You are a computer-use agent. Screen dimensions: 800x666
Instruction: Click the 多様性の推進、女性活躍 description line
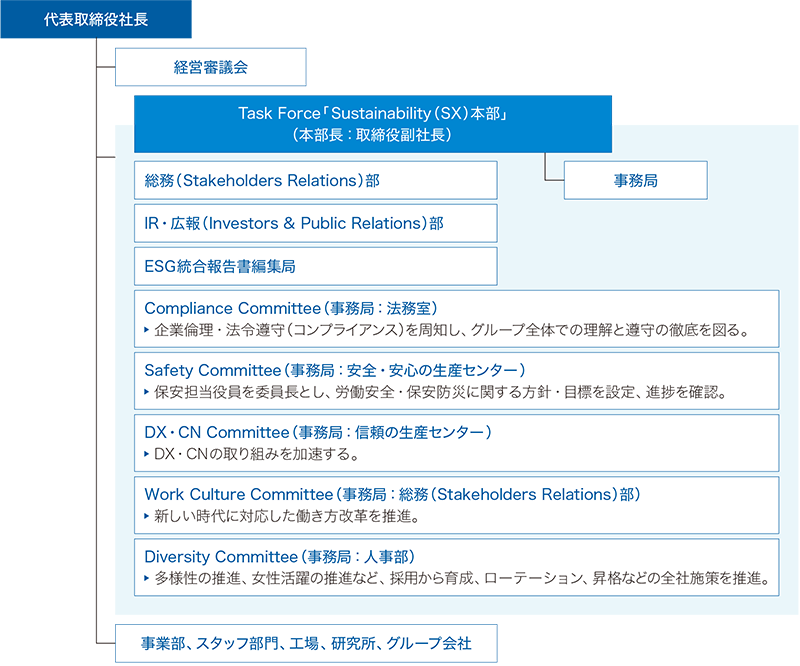[462, 578]
